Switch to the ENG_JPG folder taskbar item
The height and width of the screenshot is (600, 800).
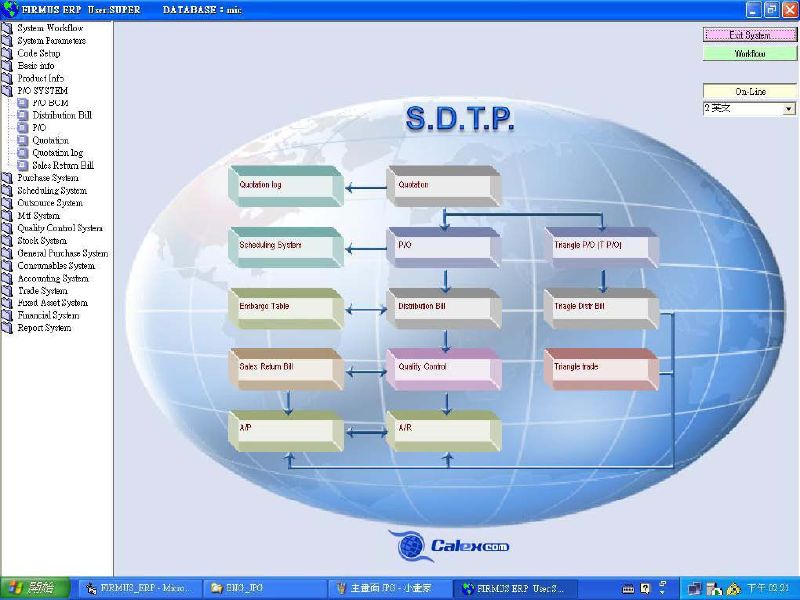pos(264,588)
